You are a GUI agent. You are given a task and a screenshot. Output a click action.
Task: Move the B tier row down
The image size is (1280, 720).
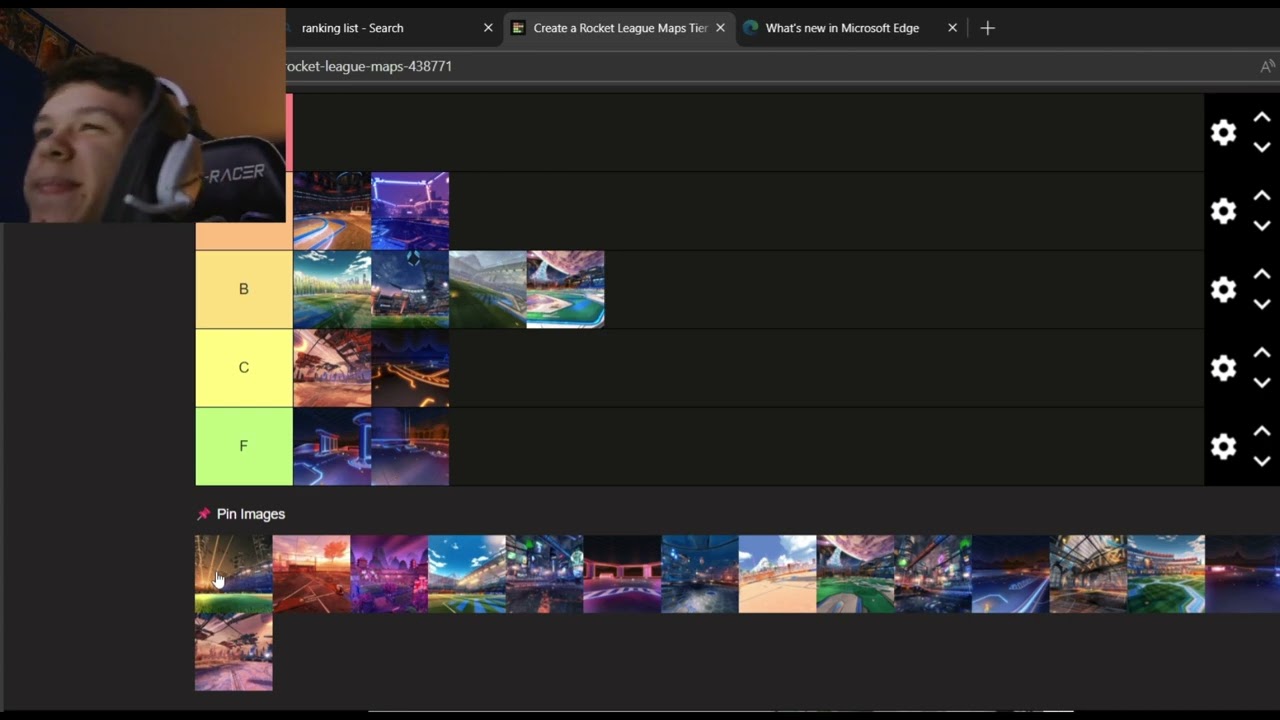point(1262,304)
